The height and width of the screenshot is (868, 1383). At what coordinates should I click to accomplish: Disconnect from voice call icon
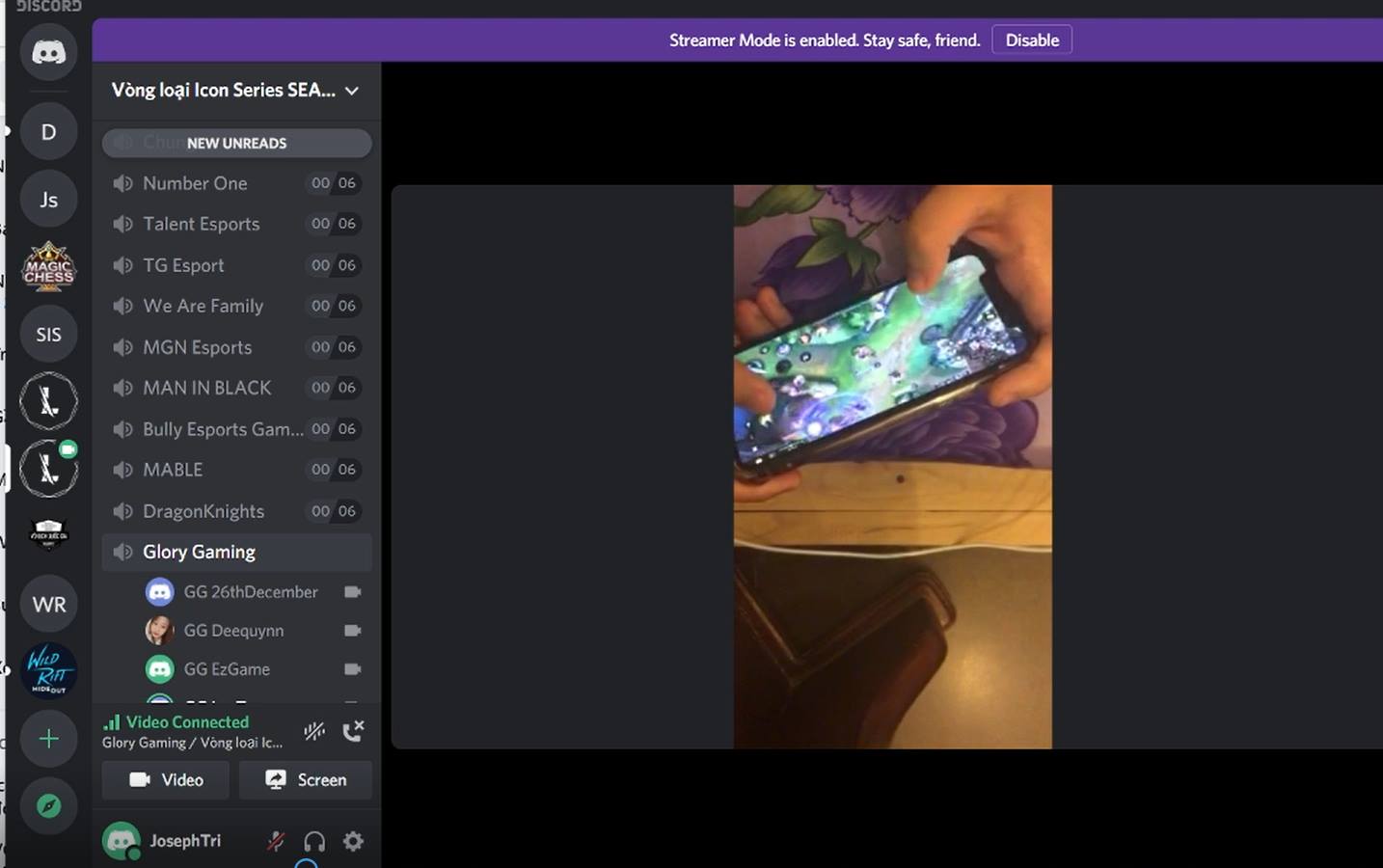[x=353, y=731]
